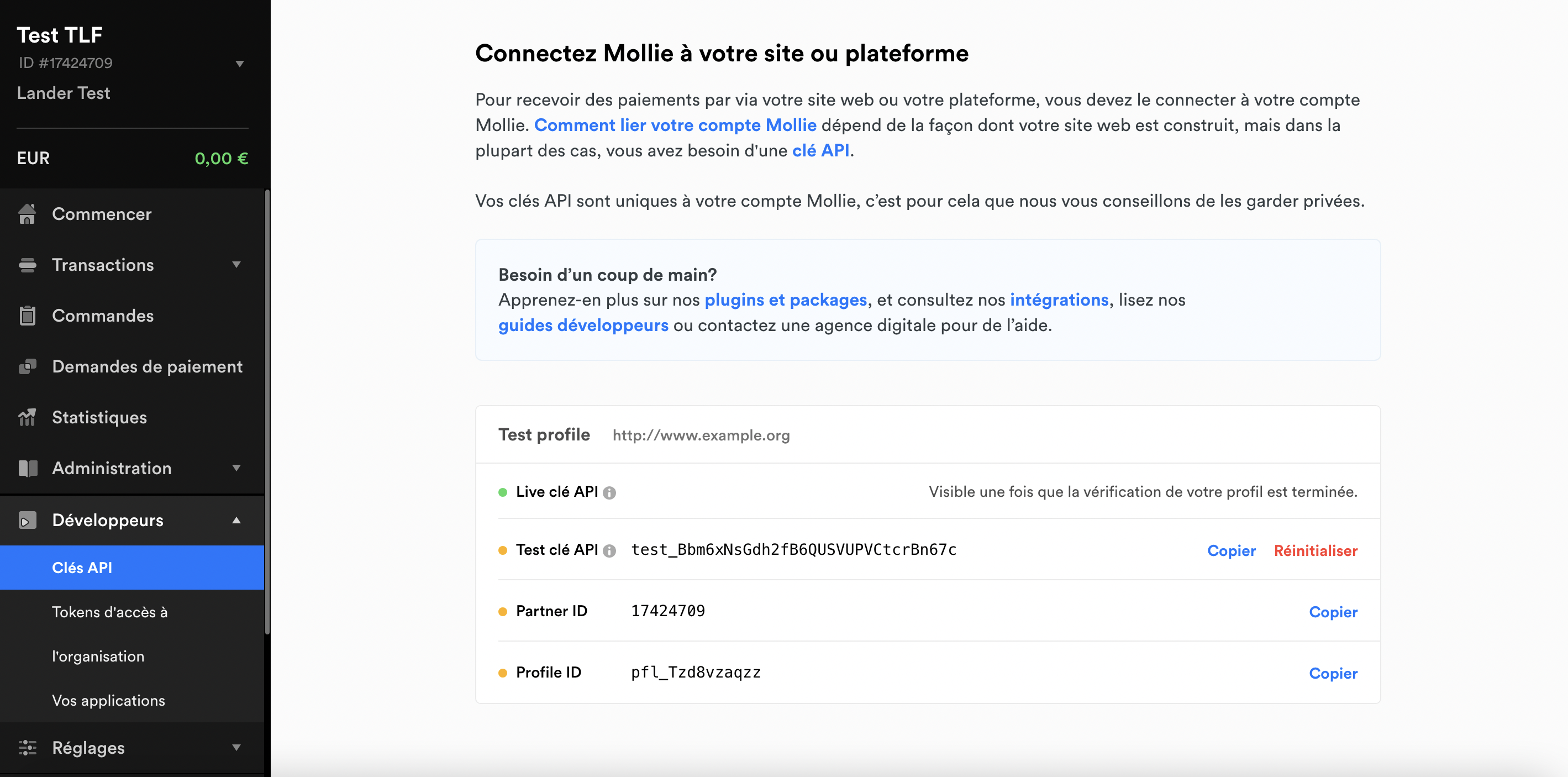Image resolution: width=1568 pixels, height=777 pixels.
Task: Expand the Réglages submenu arrow
Action: click(x=237, y=748)
